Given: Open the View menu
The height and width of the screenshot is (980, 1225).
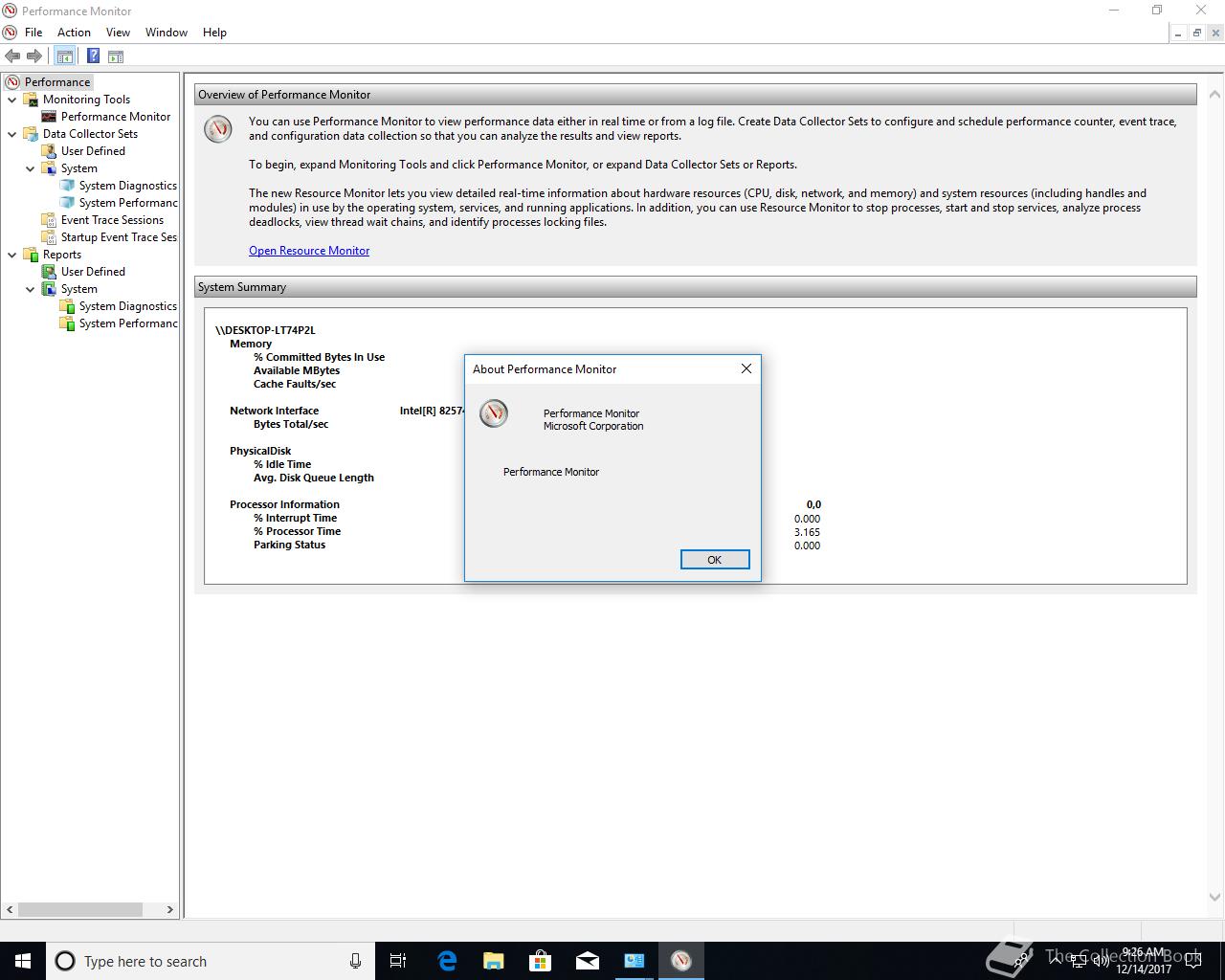Looking at the screenshot, I should (118, 32).
